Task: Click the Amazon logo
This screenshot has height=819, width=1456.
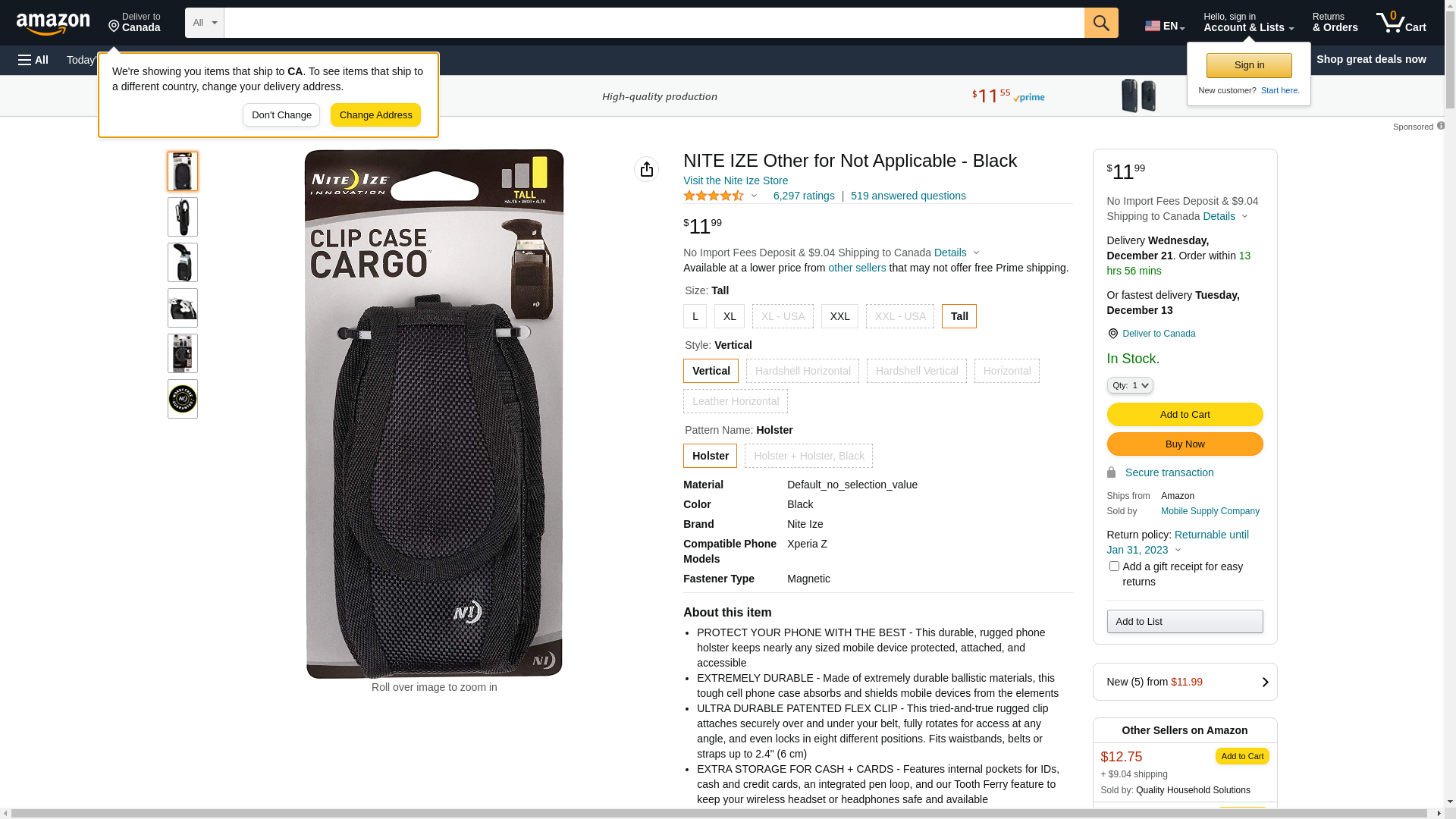Action: pyautogui.click(x=53, y=24)
